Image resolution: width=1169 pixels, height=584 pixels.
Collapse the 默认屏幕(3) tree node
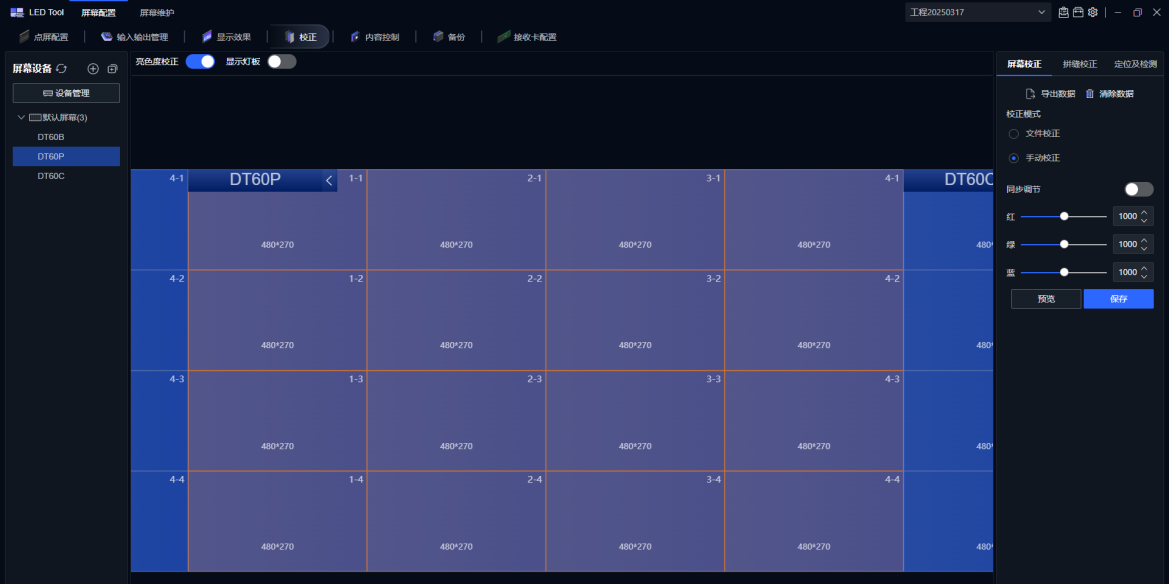click(21, 117)
